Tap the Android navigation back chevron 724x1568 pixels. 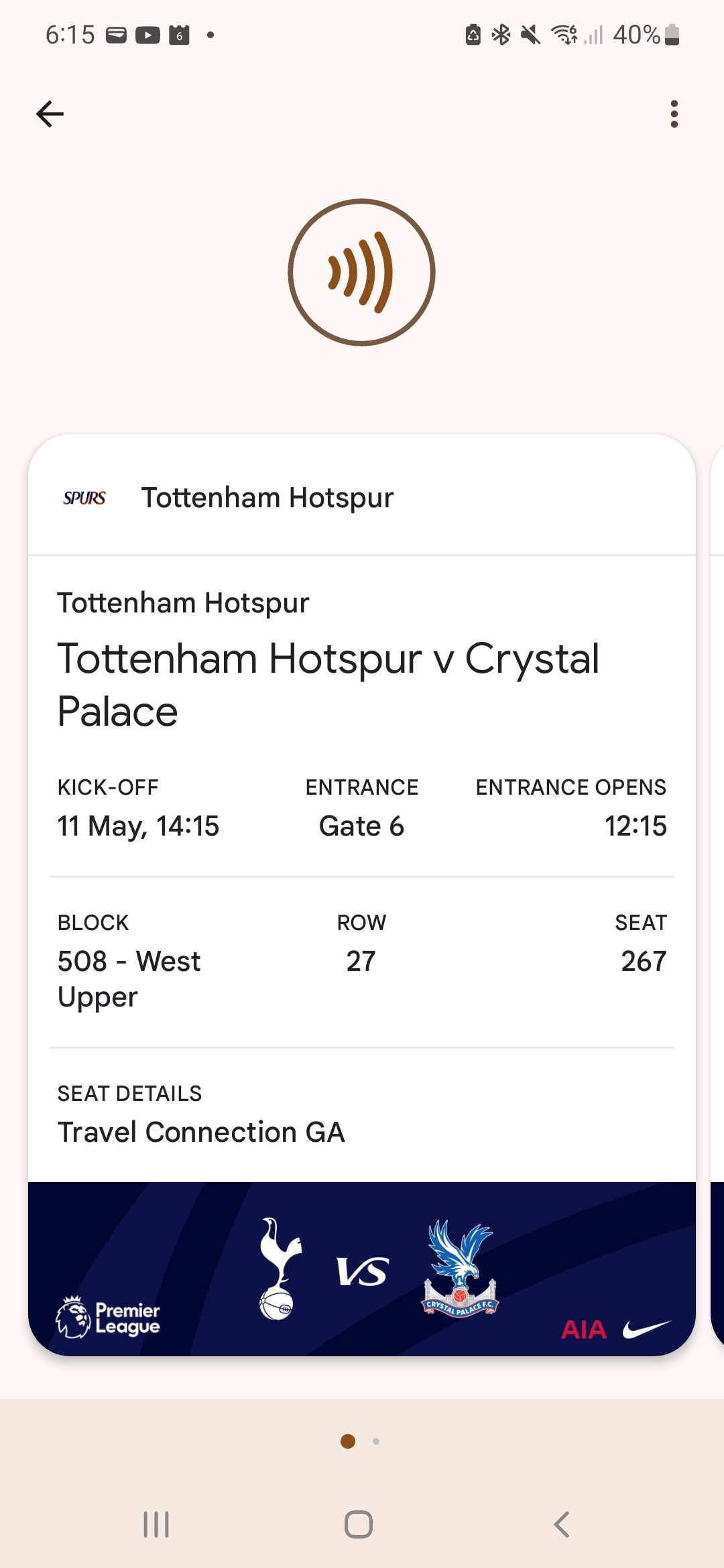562,1524
